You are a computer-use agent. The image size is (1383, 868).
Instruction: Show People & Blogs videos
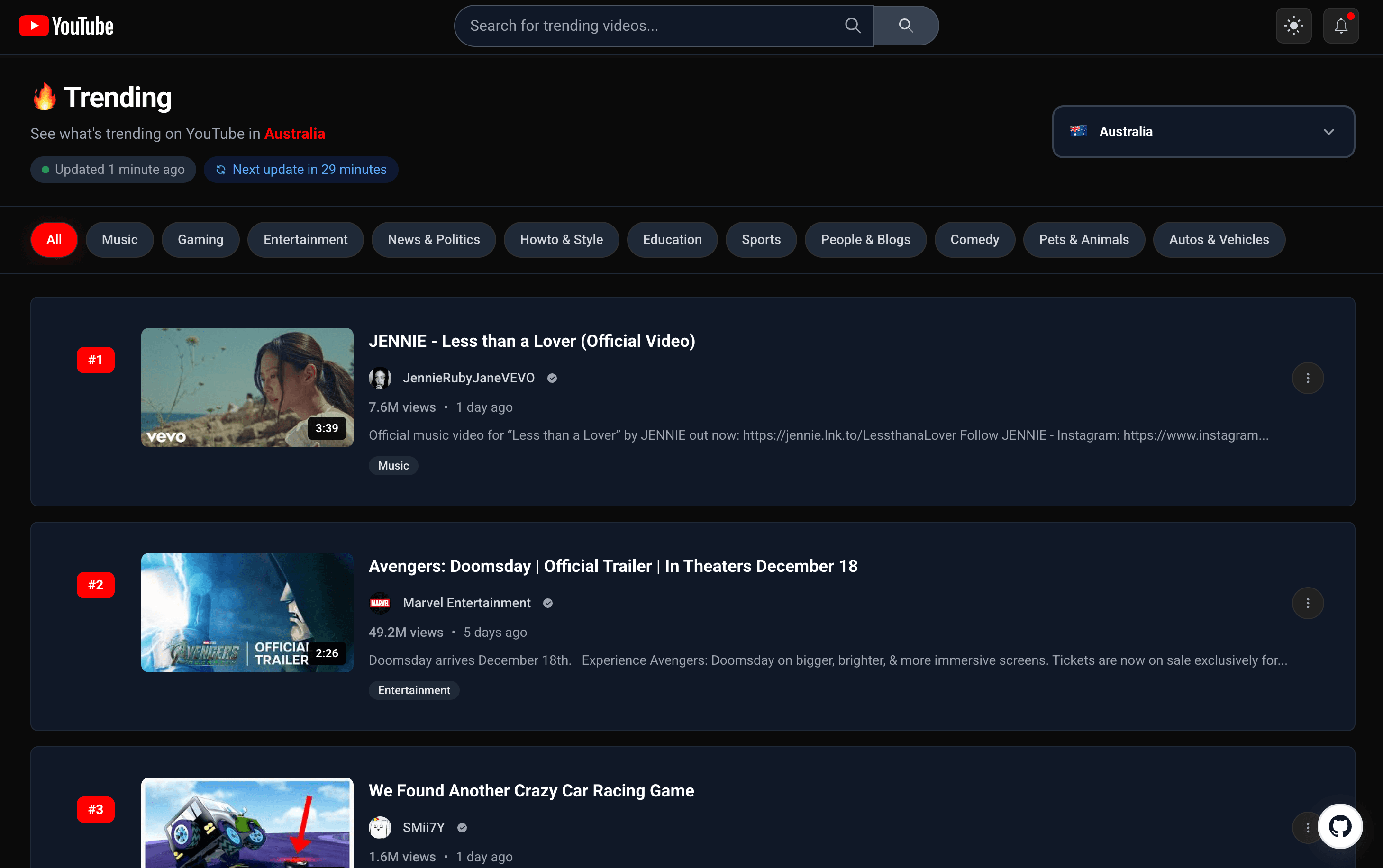coord(866,239)
